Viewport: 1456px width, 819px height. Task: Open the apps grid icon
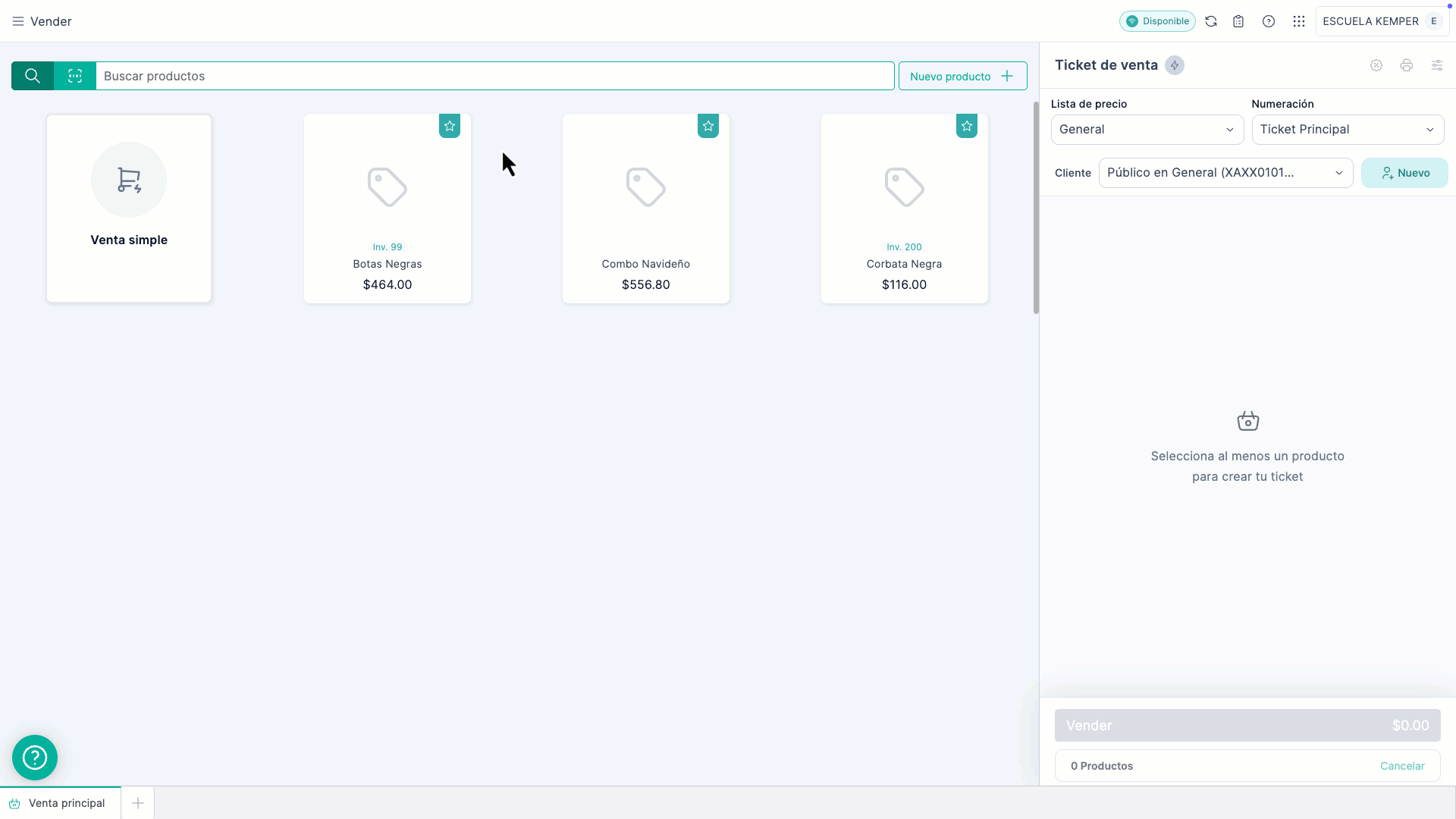pos(1299,21)
